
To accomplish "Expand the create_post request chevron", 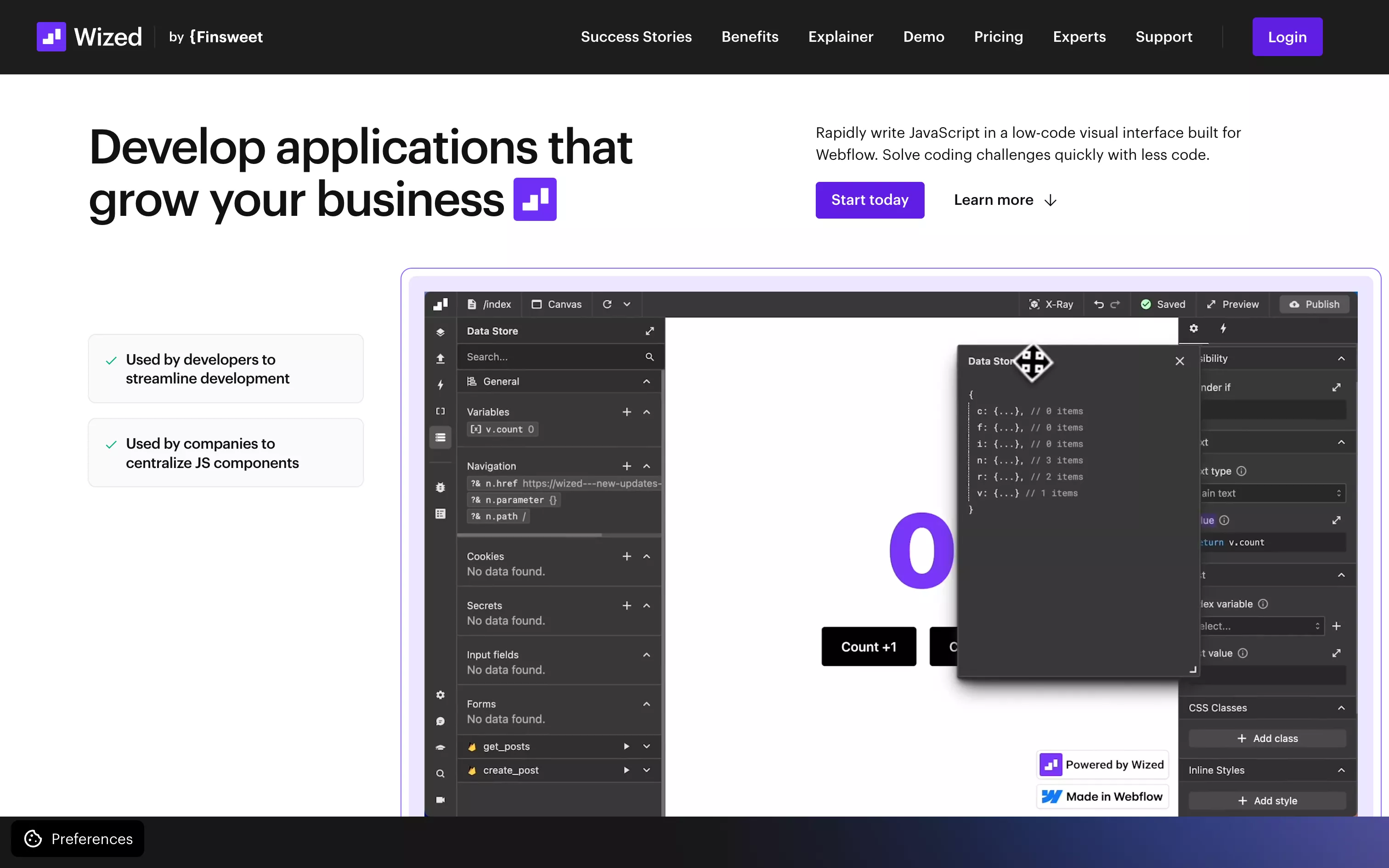I will coord(647,771).
